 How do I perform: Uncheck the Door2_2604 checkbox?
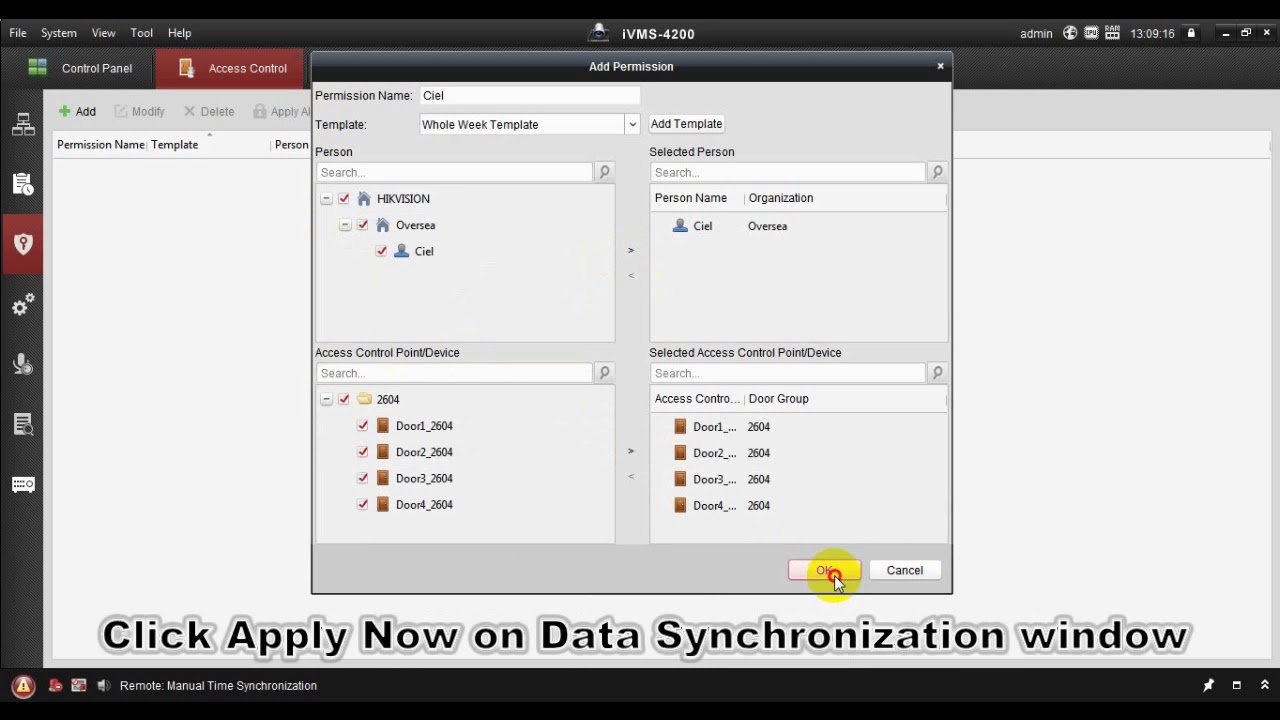363,452
